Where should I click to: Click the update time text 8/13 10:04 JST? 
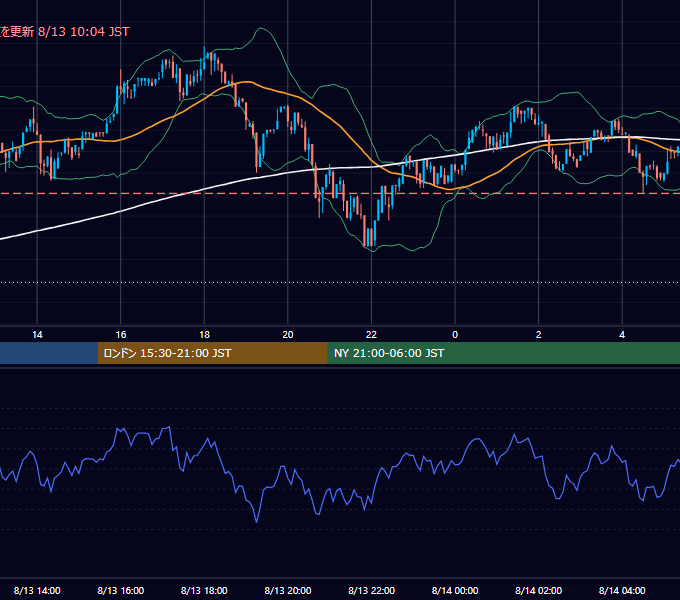(83, 32)
